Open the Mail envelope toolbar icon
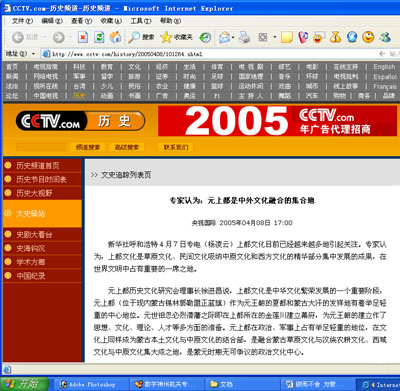The height and width of the screenshot is (391, 400). [x=225, y=37]
